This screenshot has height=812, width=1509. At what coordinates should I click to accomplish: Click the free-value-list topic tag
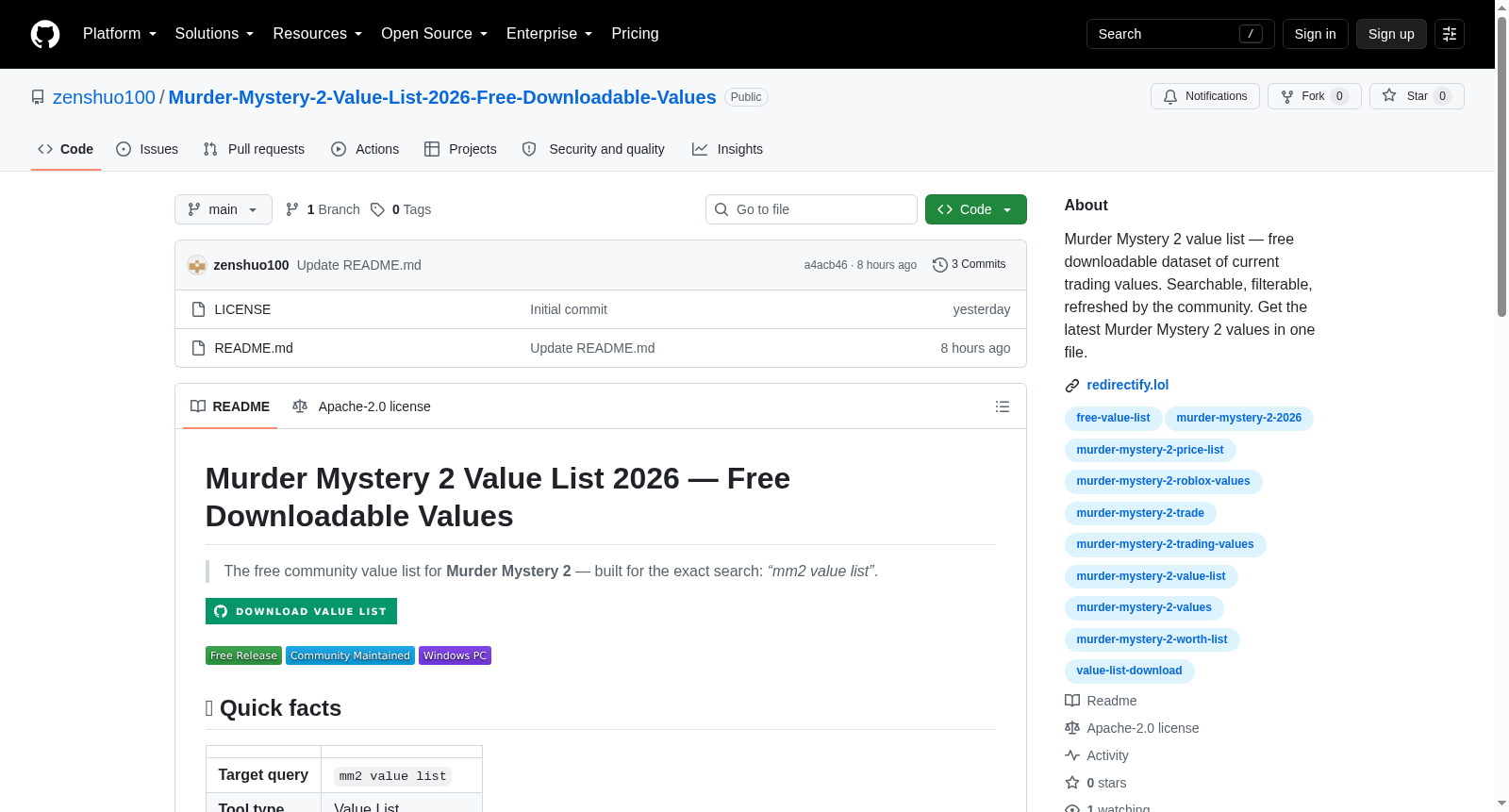pos(1113,418)
